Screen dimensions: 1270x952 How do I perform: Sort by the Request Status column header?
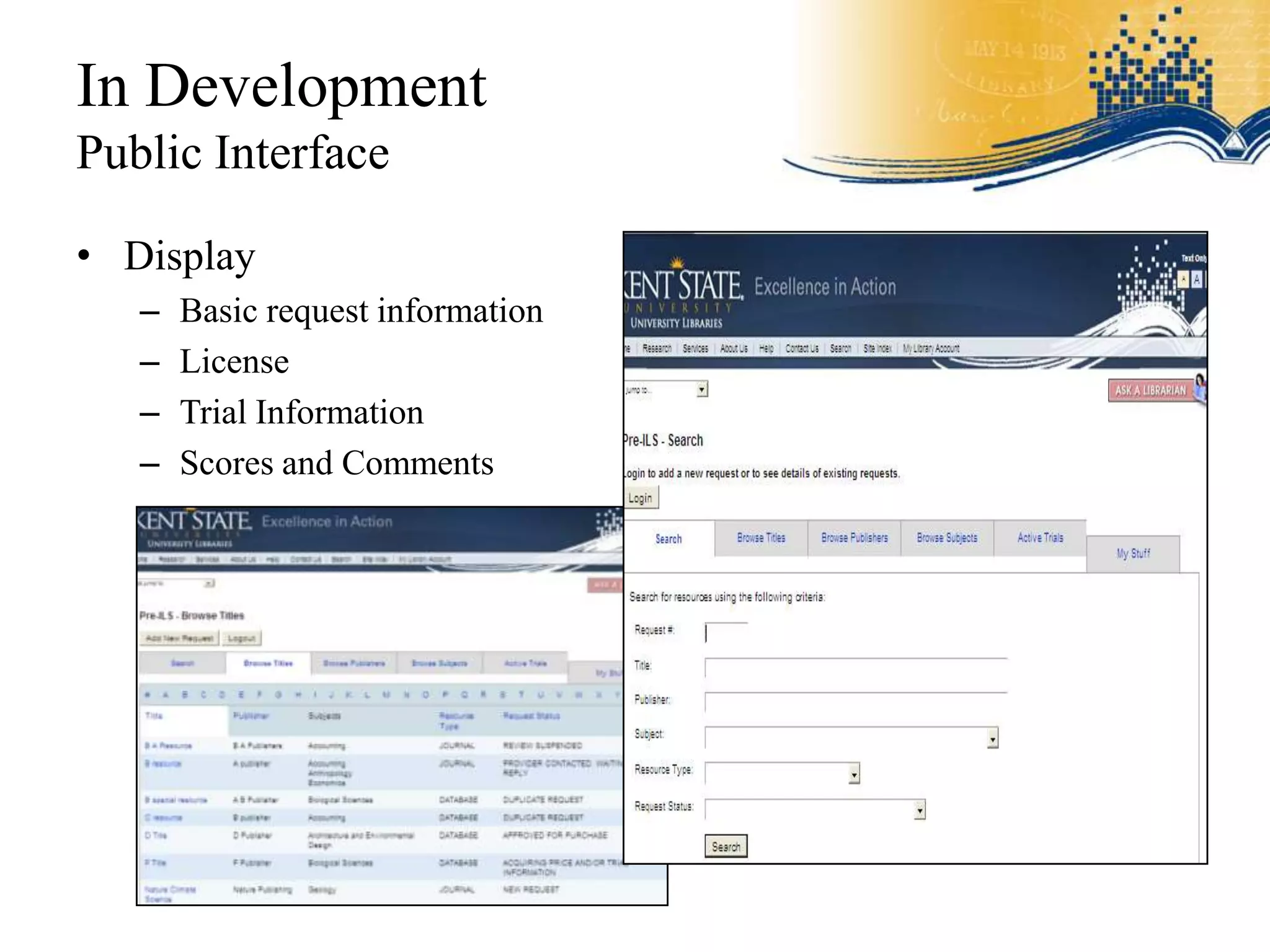pyautogui.click(x=531, y=716)
